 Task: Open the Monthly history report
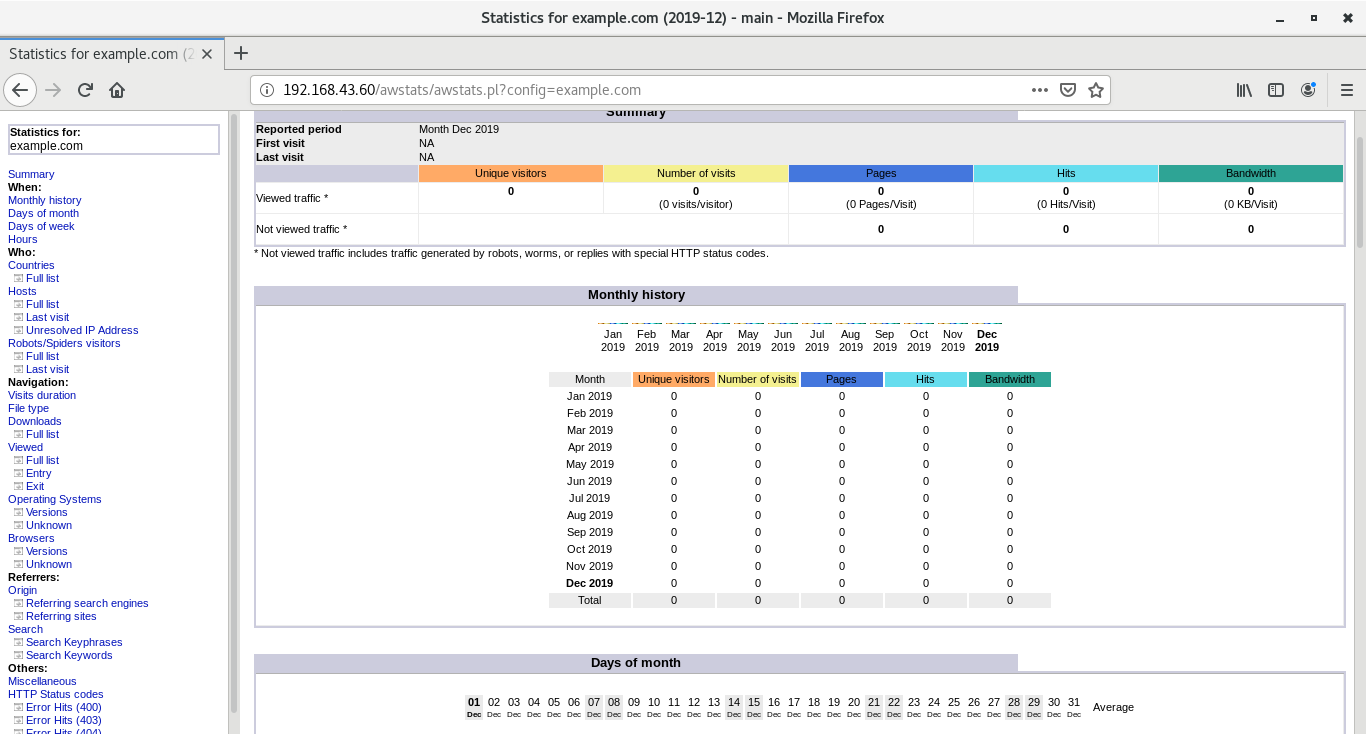point(44,200)
